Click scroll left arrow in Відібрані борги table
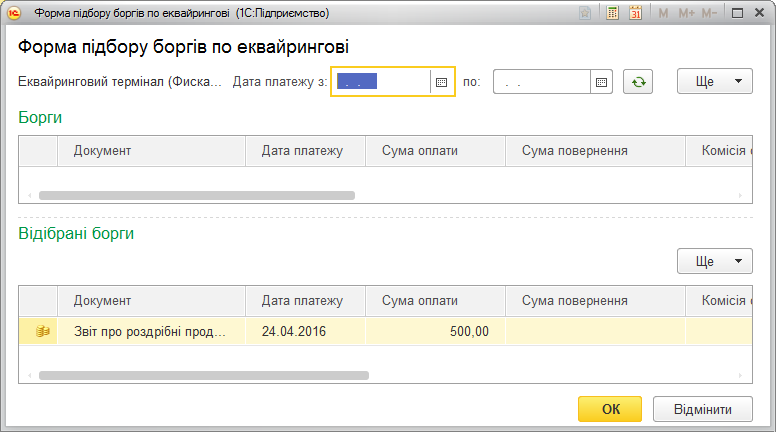The height and width of the screenshot is (432, 776). [x=30, y=376]
